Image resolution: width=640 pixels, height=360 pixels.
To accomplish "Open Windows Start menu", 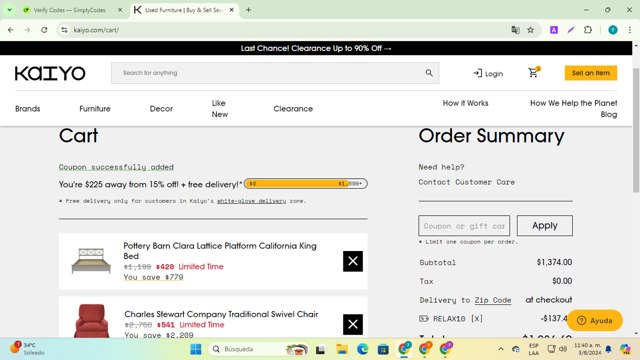I will pyautogui.click(x=196, y=349).
